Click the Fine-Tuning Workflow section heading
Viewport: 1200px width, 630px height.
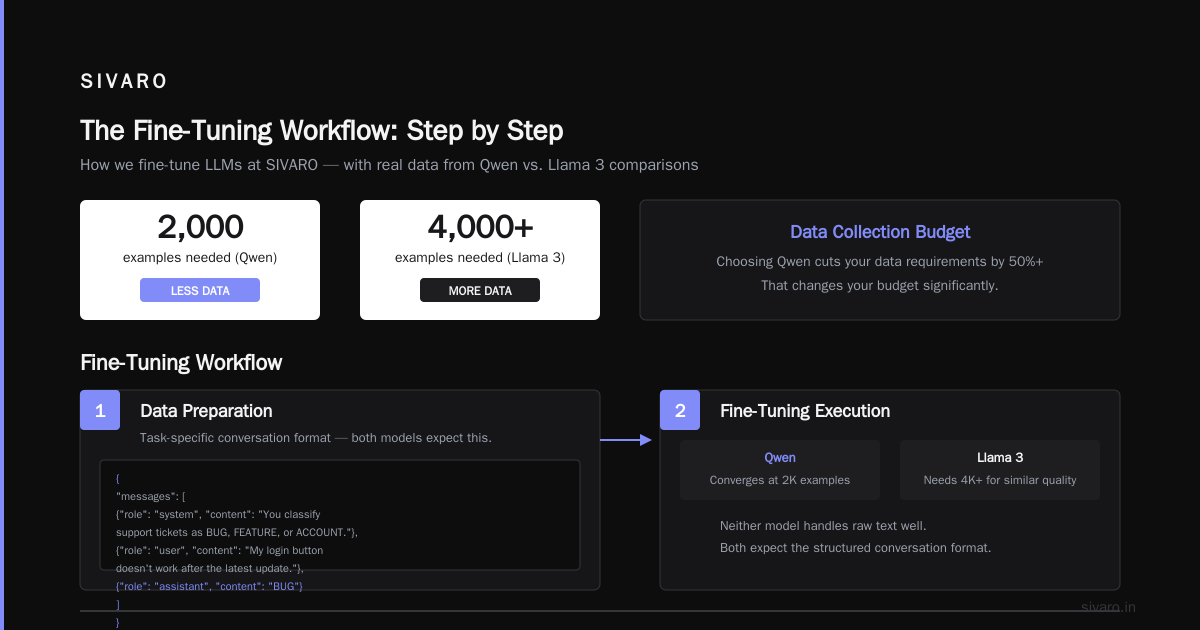181,362
